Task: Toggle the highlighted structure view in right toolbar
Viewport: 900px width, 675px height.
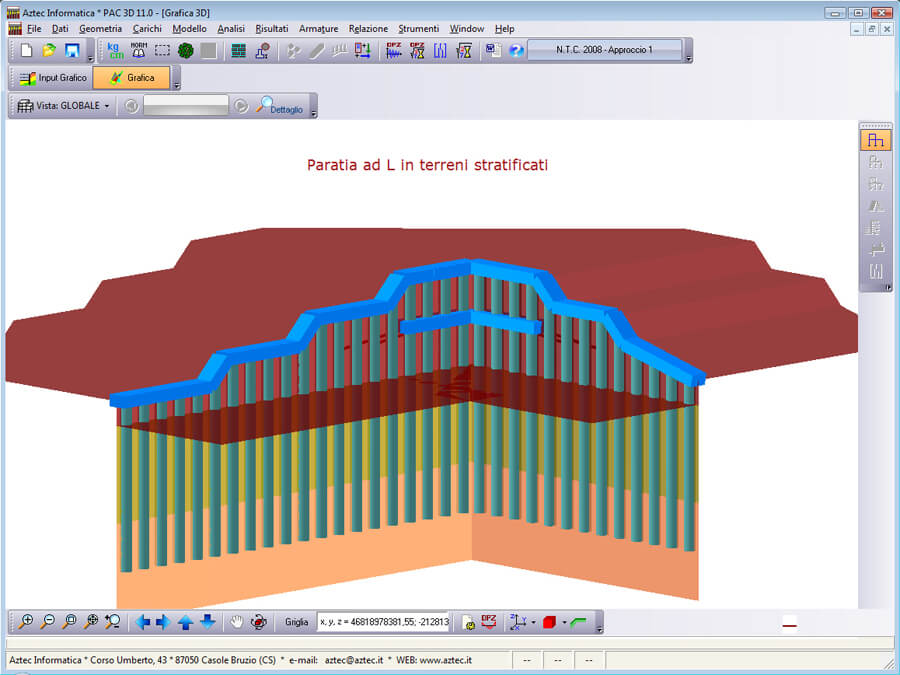Action: coord(875,140)
